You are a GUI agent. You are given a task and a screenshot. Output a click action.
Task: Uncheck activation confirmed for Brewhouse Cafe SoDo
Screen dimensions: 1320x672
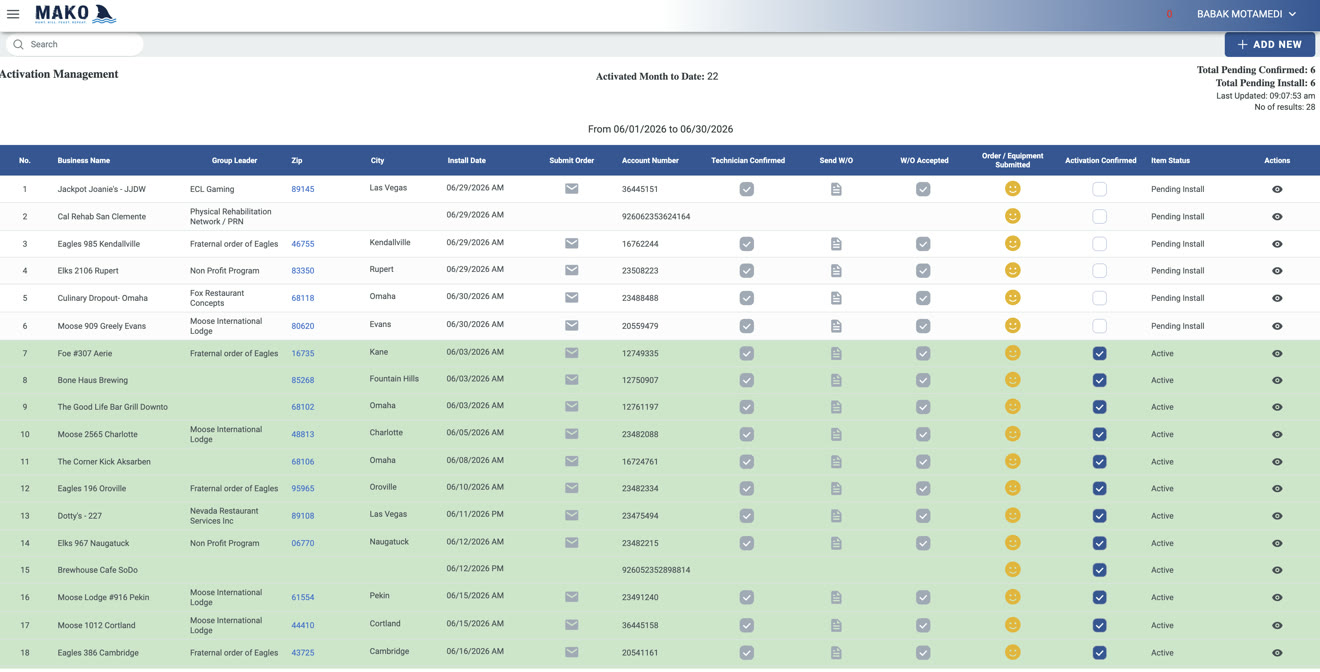[x=1099, y=570]
